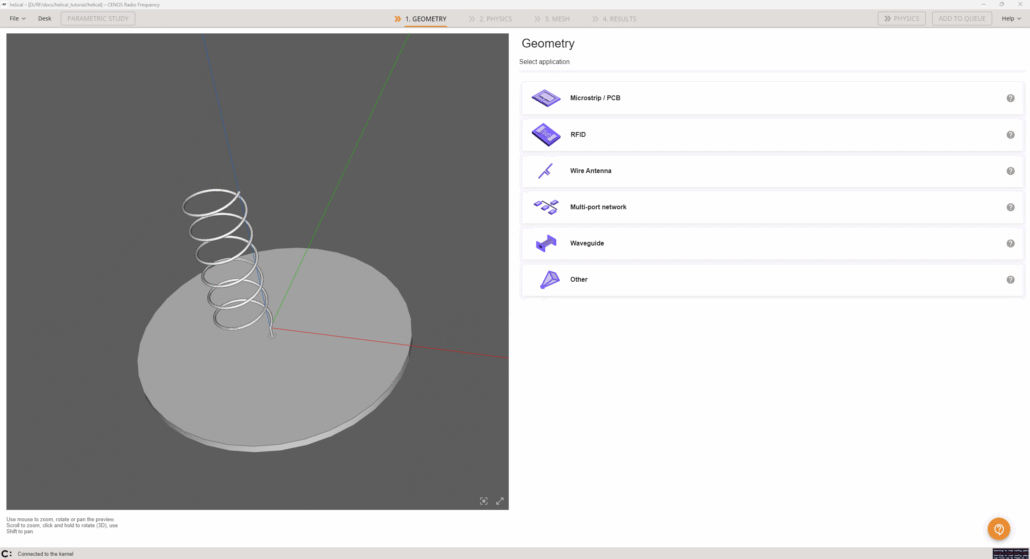This screenshot has height=559, width=1030.
Task: Open the File dropdown menu
Action: pyautogui.click(x=17, y=19)
